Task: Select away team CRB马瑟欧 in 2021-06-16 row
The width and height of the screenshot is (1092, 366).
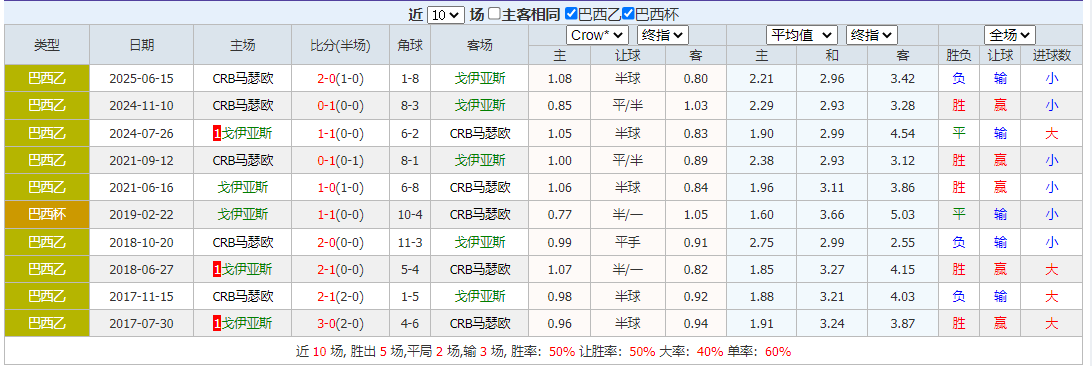Action: pos(480,187)
